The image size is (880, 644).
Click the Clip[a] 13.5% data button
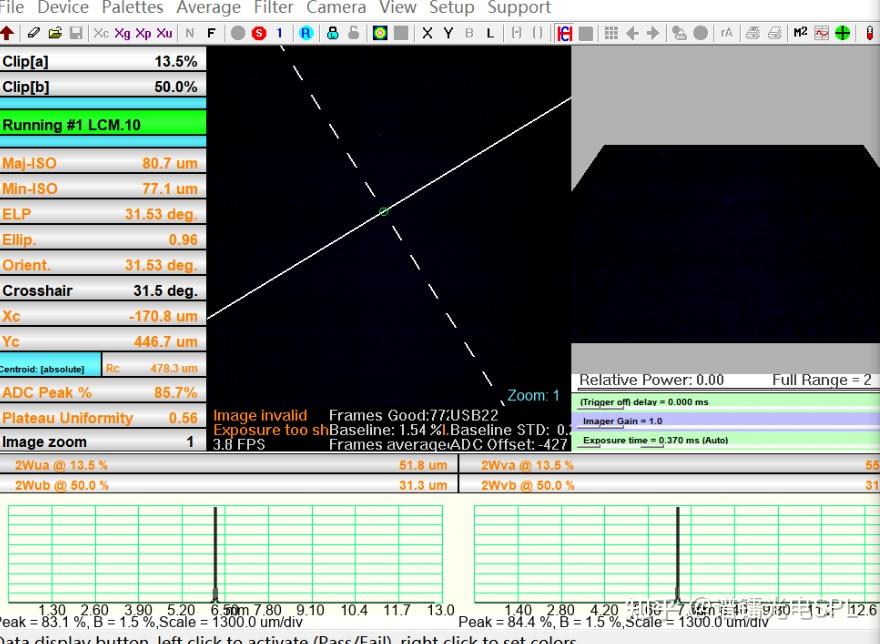click(103, 61)
